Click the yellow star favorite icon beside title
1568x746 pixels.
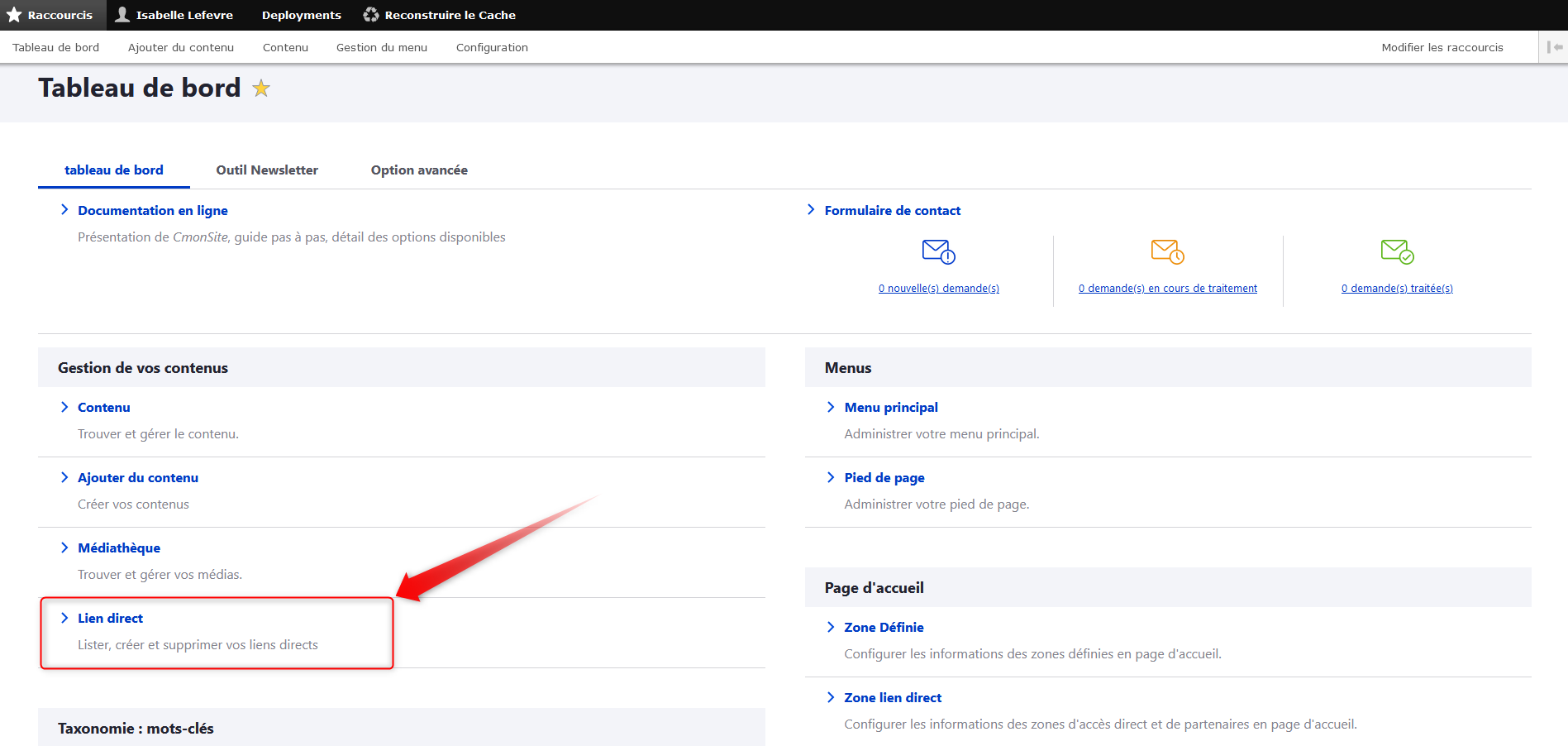pyautogui.click(x=261, y=88)
